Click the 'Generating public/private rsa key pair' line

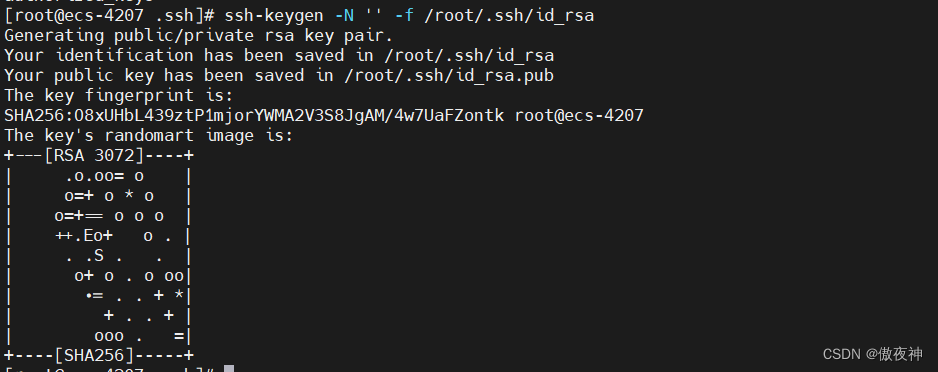click(x=199, y=35)
